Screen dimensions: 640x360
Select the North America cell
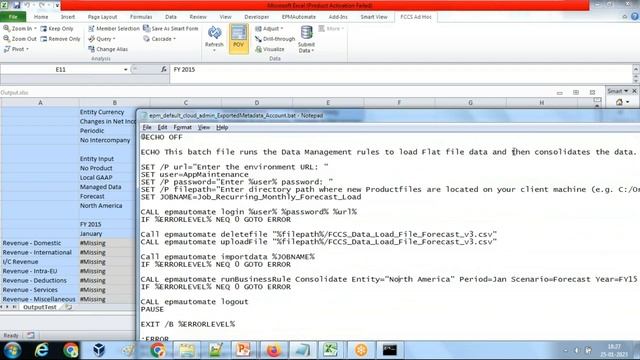click(107, 206)
